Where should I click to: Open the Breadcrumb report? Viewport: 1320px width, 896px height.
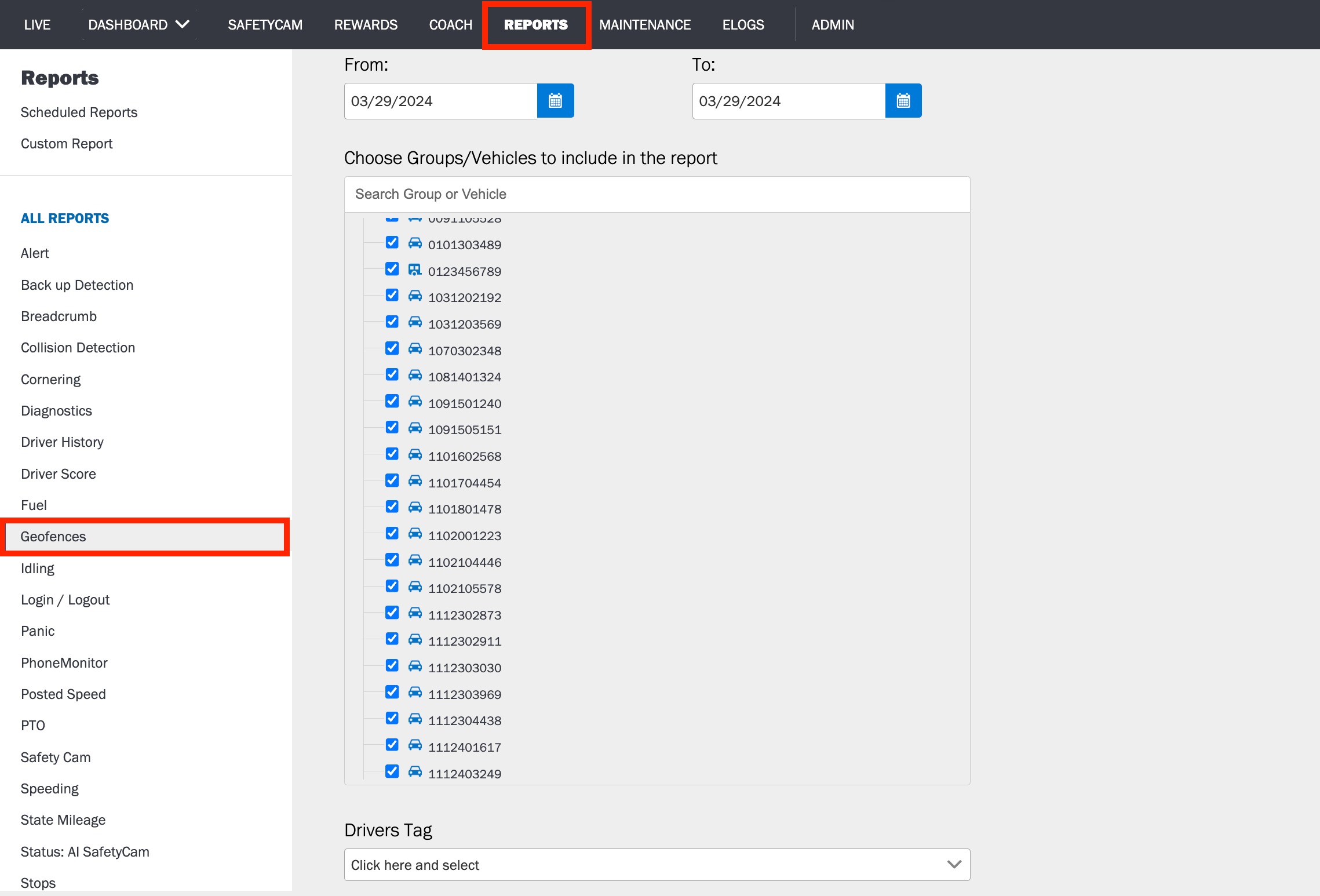(x=59, y=316)
